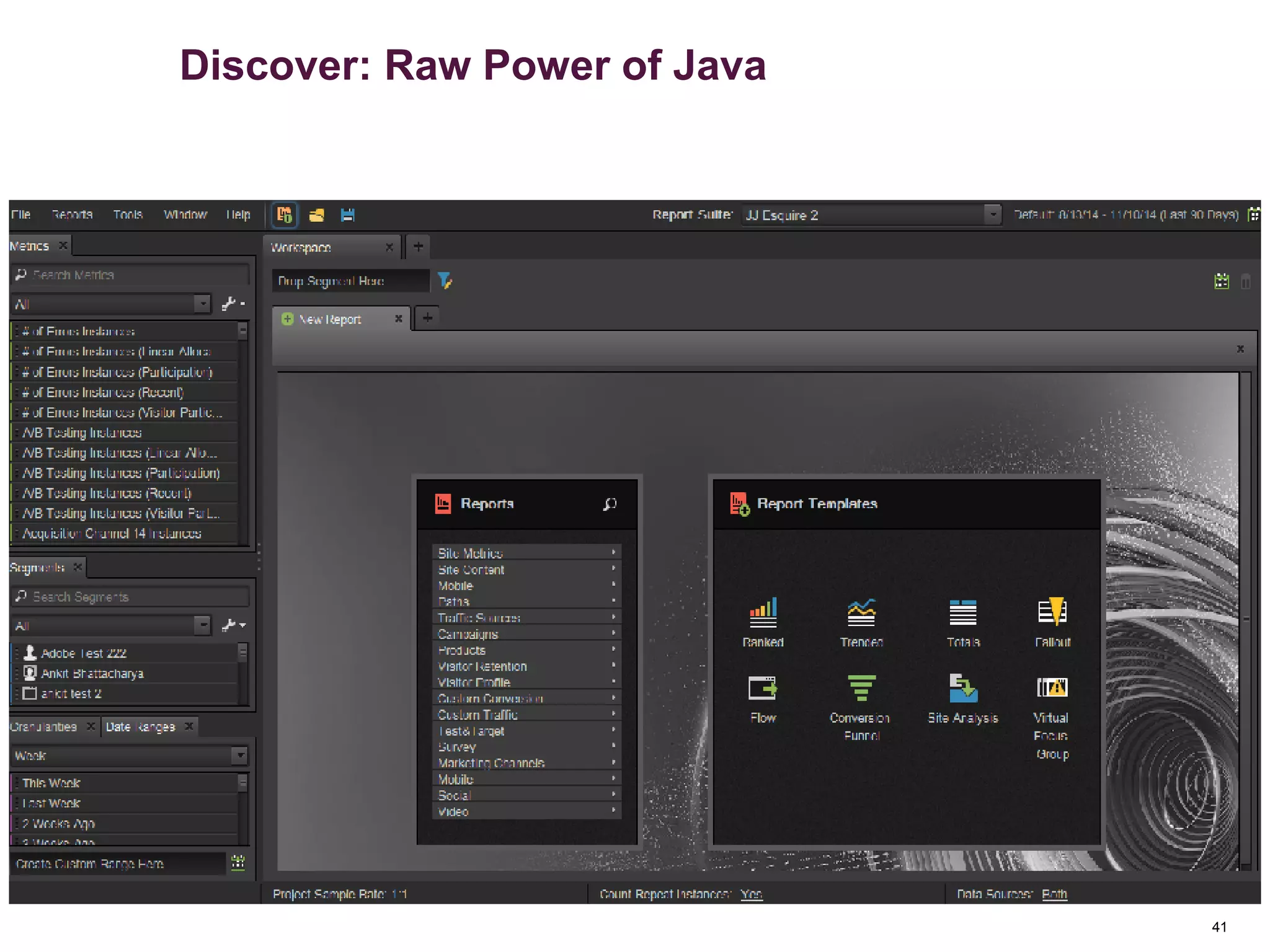1270x952 pixels.
Task: Expand the Products reports submenu
Action: tap(527, 650)
